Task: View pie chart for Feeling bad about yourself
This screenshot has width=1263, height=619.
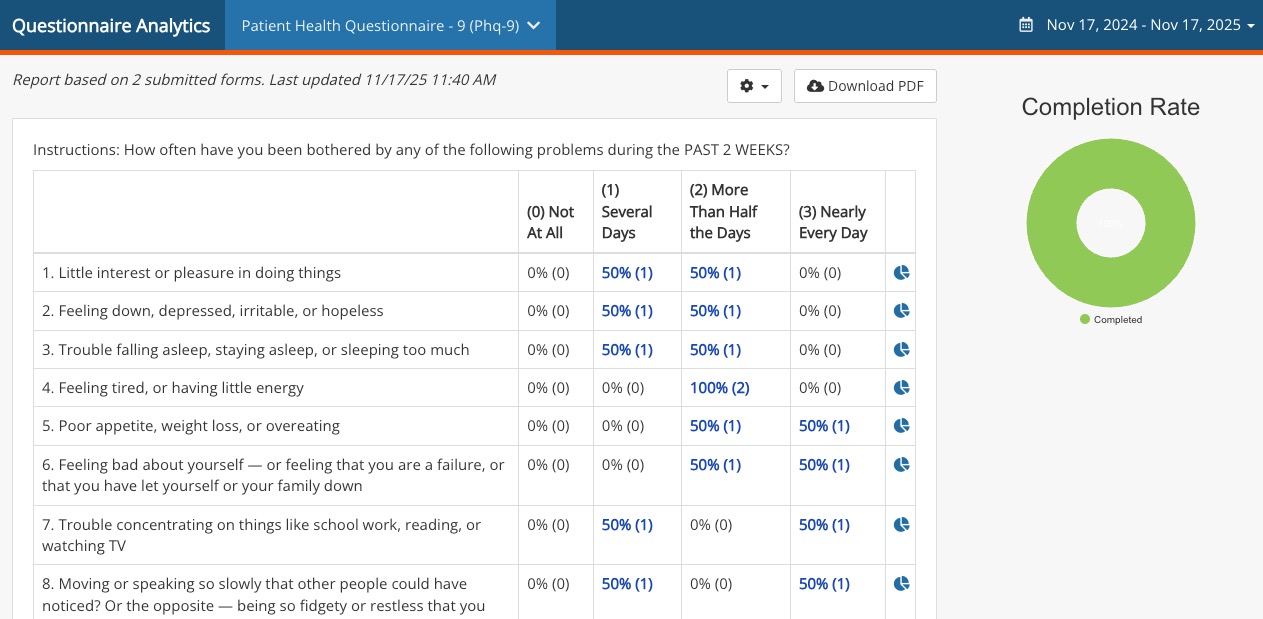Action: point(901,465)
